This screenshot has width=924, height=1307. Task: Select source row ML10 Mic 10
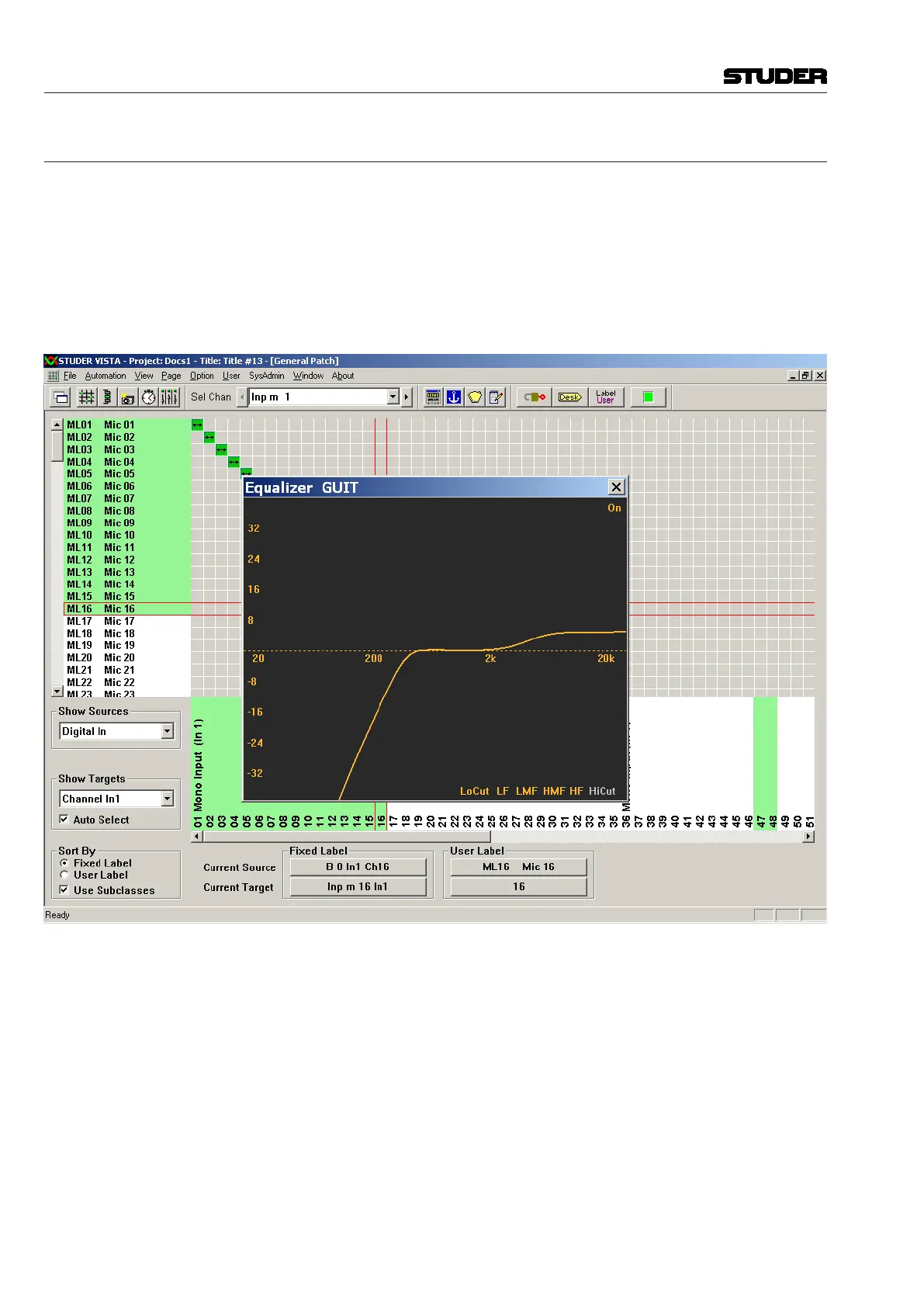click(x=127, y=536)
